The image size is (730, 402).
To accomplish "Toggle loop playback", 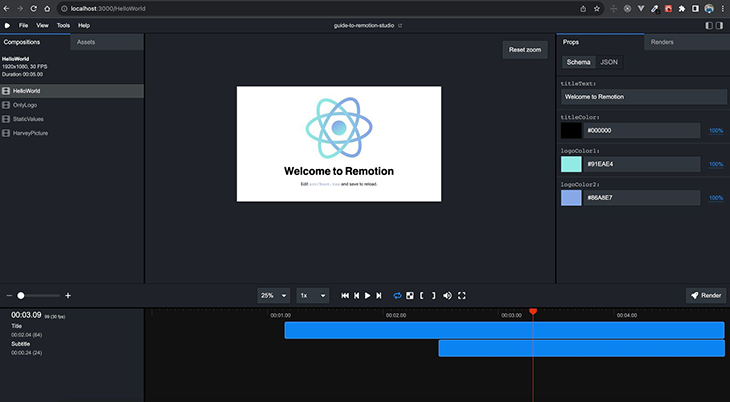I will coord(397,296).
